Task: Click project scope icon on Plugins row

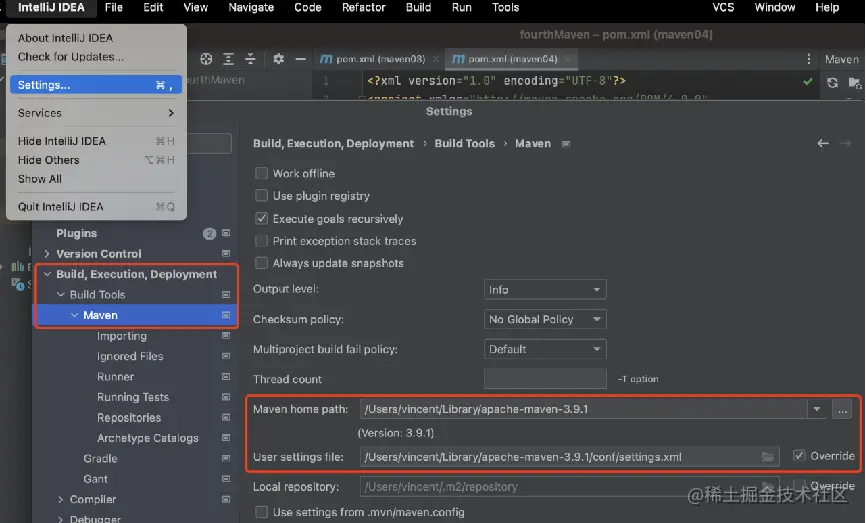Action: point(226,233)
